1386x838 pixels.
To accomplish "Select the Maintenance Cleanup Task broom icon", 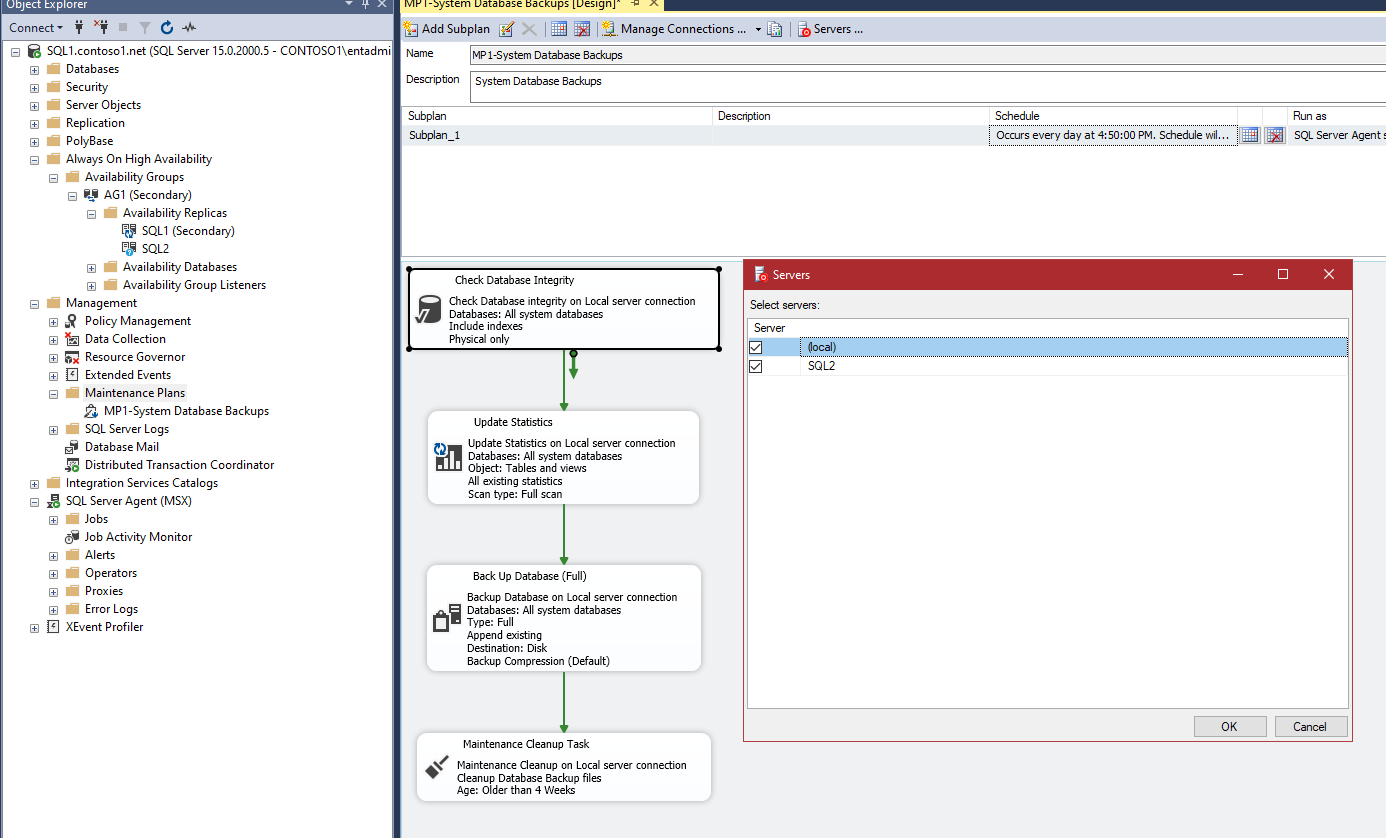I will 437,767.
